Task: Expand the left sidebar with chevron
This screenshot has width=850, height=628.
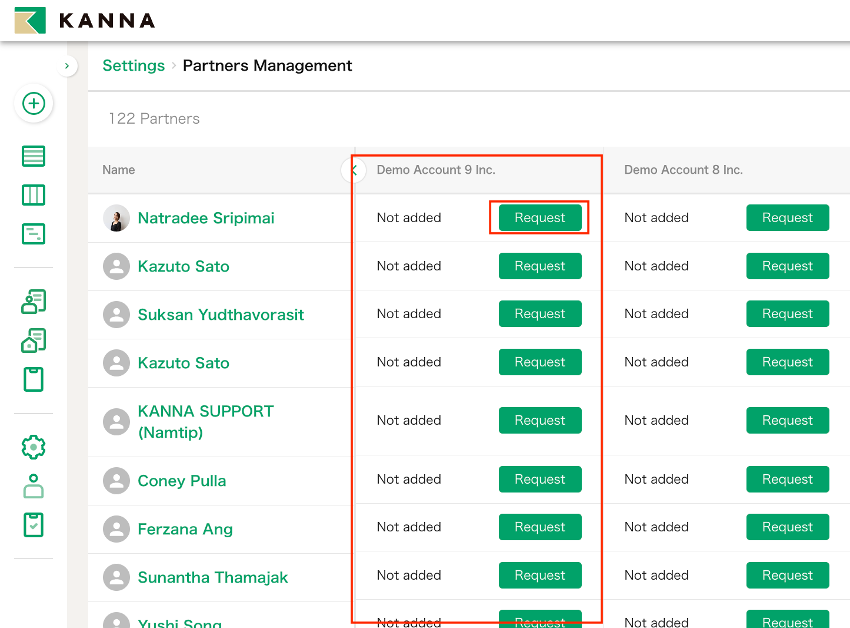Action: click(x=67, y=66)
